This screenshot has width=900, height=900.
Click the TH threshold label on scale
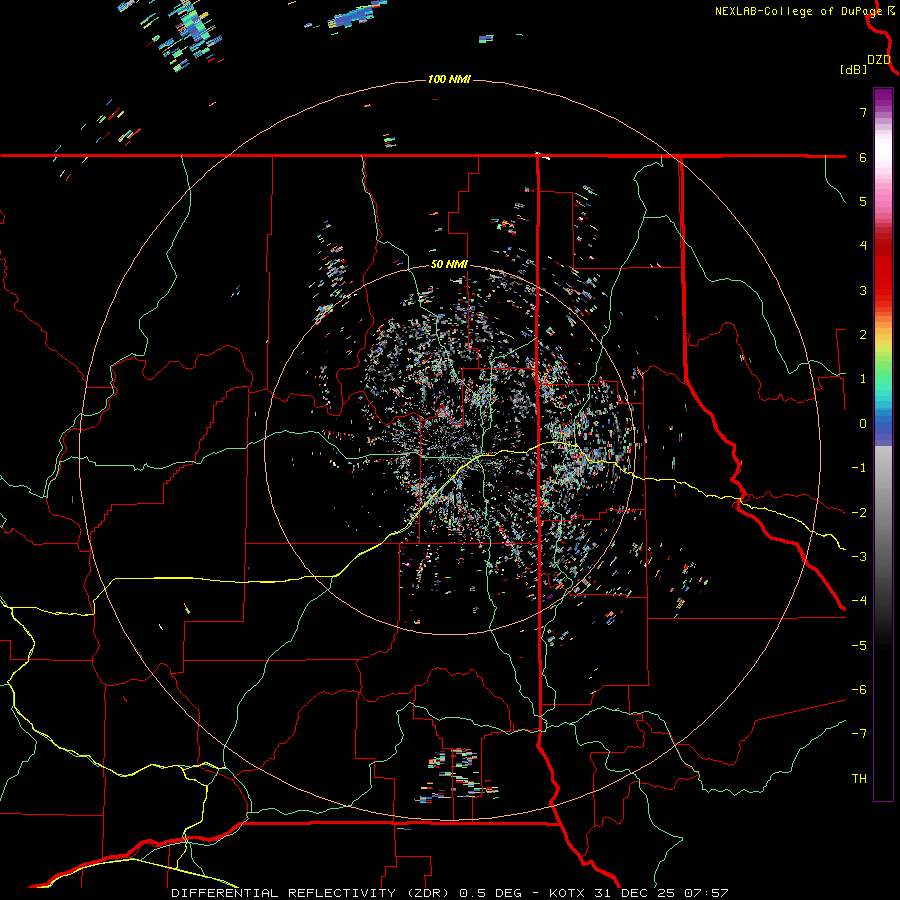859,779
